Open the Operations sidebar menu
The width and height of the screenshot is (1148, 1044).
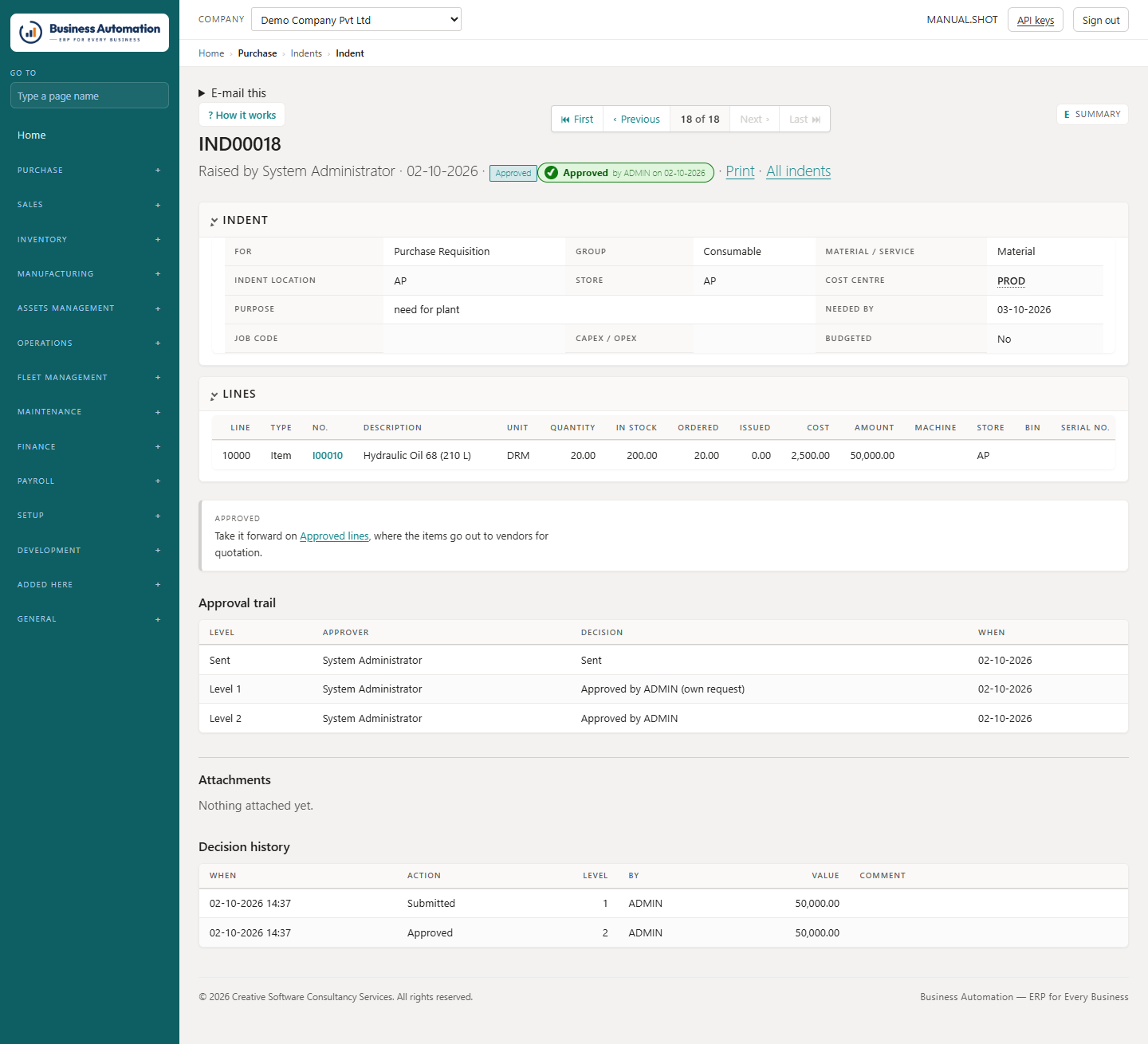89,343
